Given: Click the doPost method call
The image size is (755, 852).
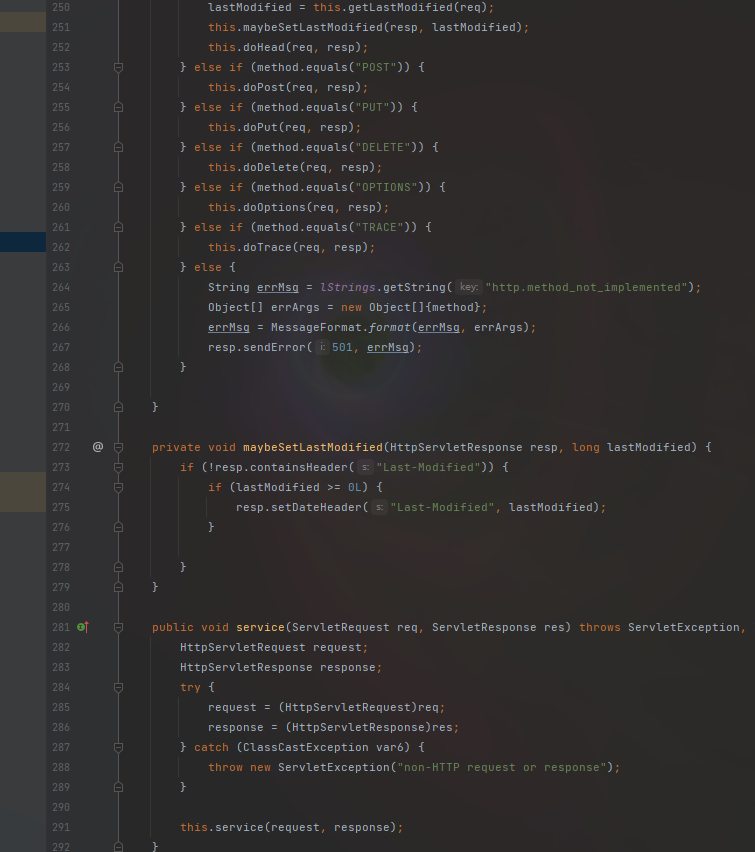Looking at the screenshot, I should click(x=264, y=87).
